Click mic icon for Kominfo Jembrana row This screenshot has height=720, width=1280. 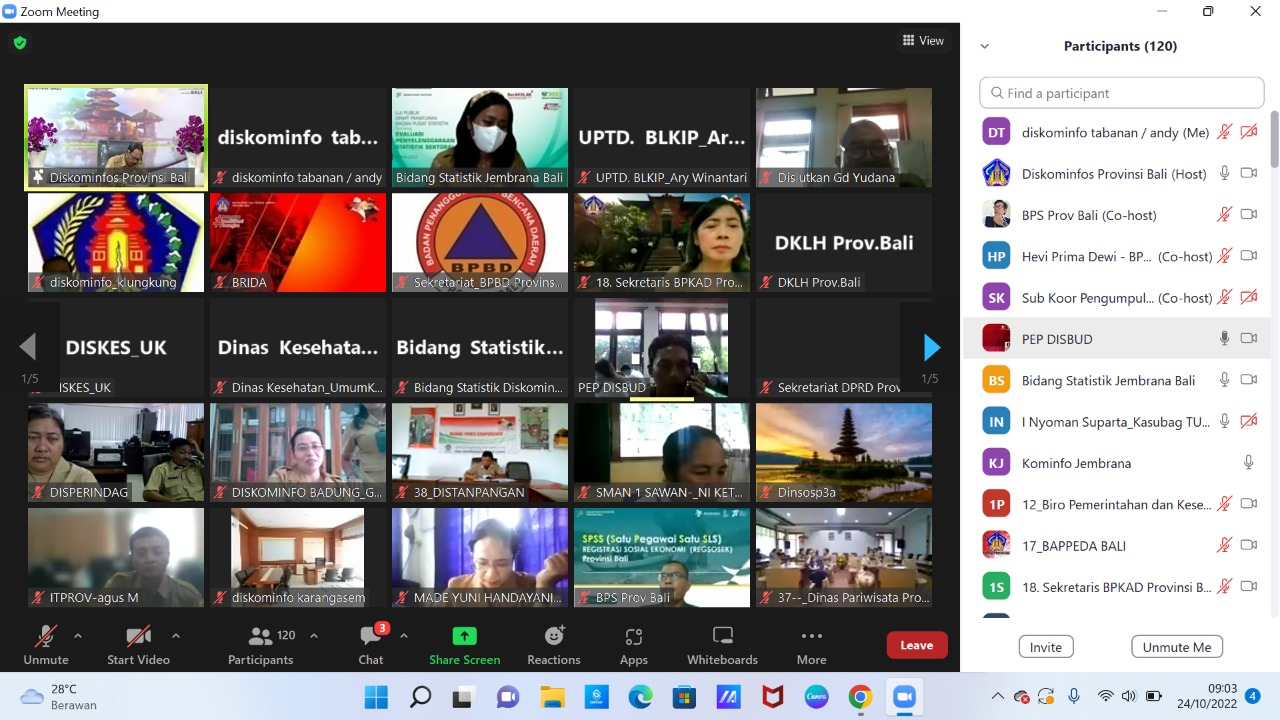(x=1248, y=462)
